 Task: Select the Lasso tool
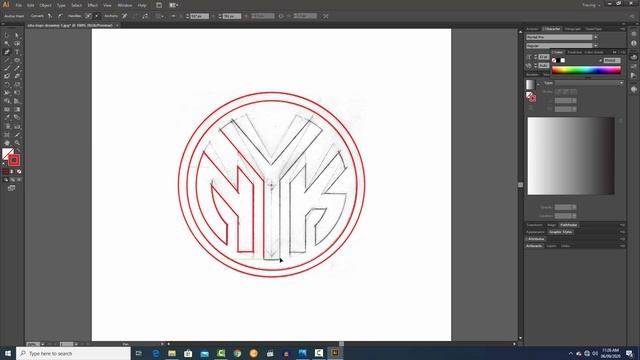[x=17, y=44]
